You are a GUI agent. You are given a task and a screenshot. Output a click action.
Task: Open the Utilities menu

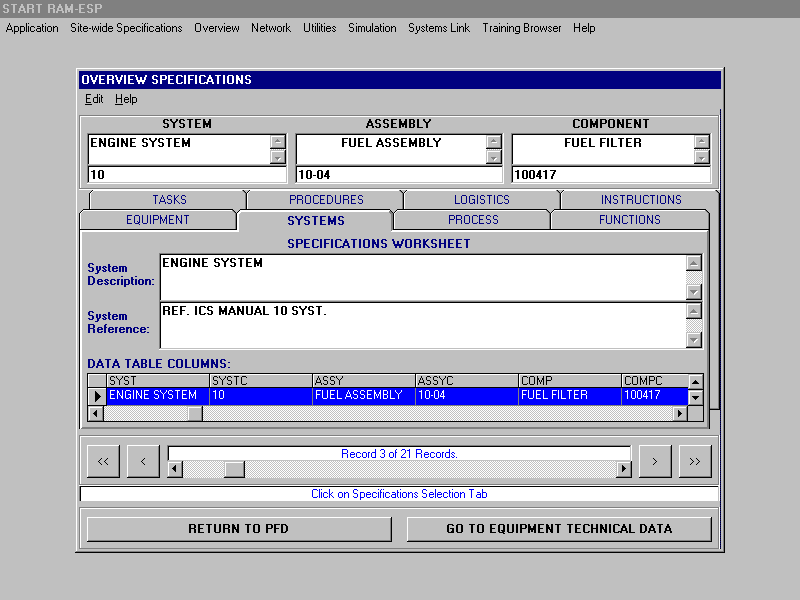pyautogui.click(x=319, y=28)
